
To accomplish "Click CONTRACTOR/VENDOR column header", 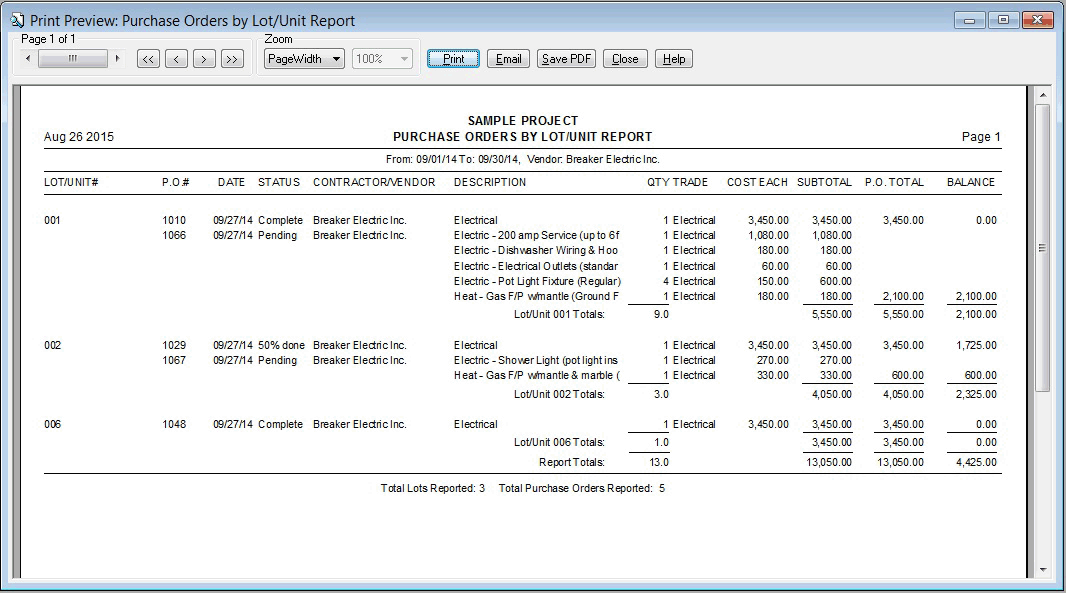I will 374,182.
